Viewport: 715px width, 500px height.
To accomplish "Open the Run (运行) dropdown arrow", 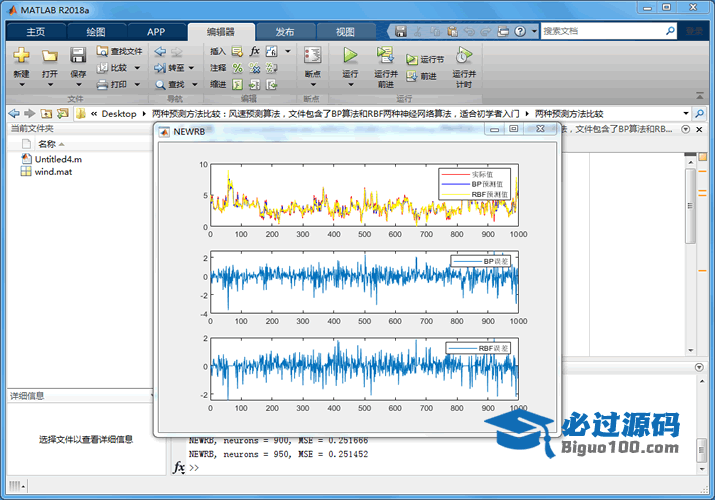I will tap(351, 85).
